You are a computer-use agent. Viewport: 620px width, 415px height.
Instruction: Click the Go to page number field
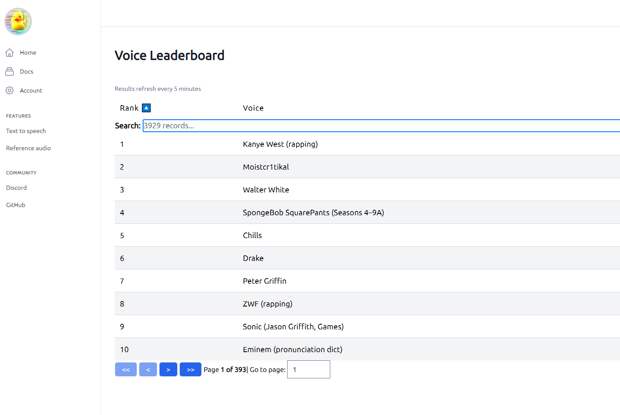(x=308, y=370)
